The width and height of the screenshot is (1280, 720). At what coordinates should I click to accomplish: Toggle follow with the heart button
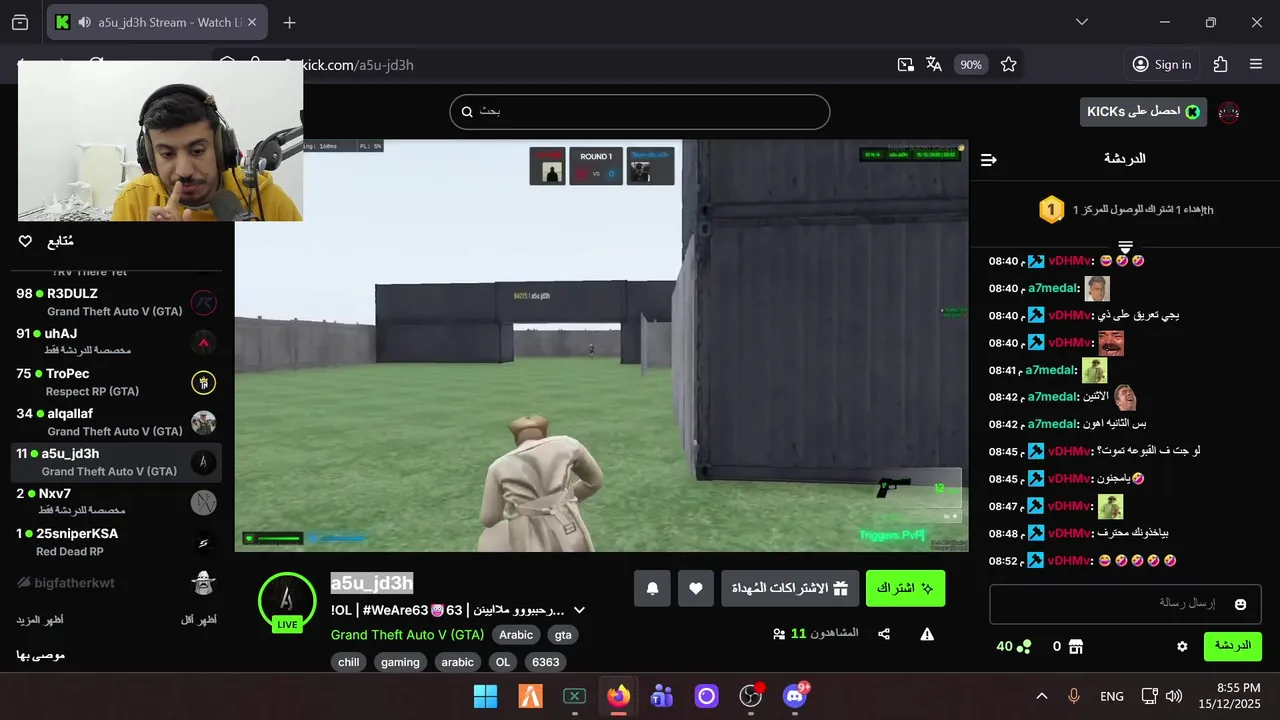696,588
